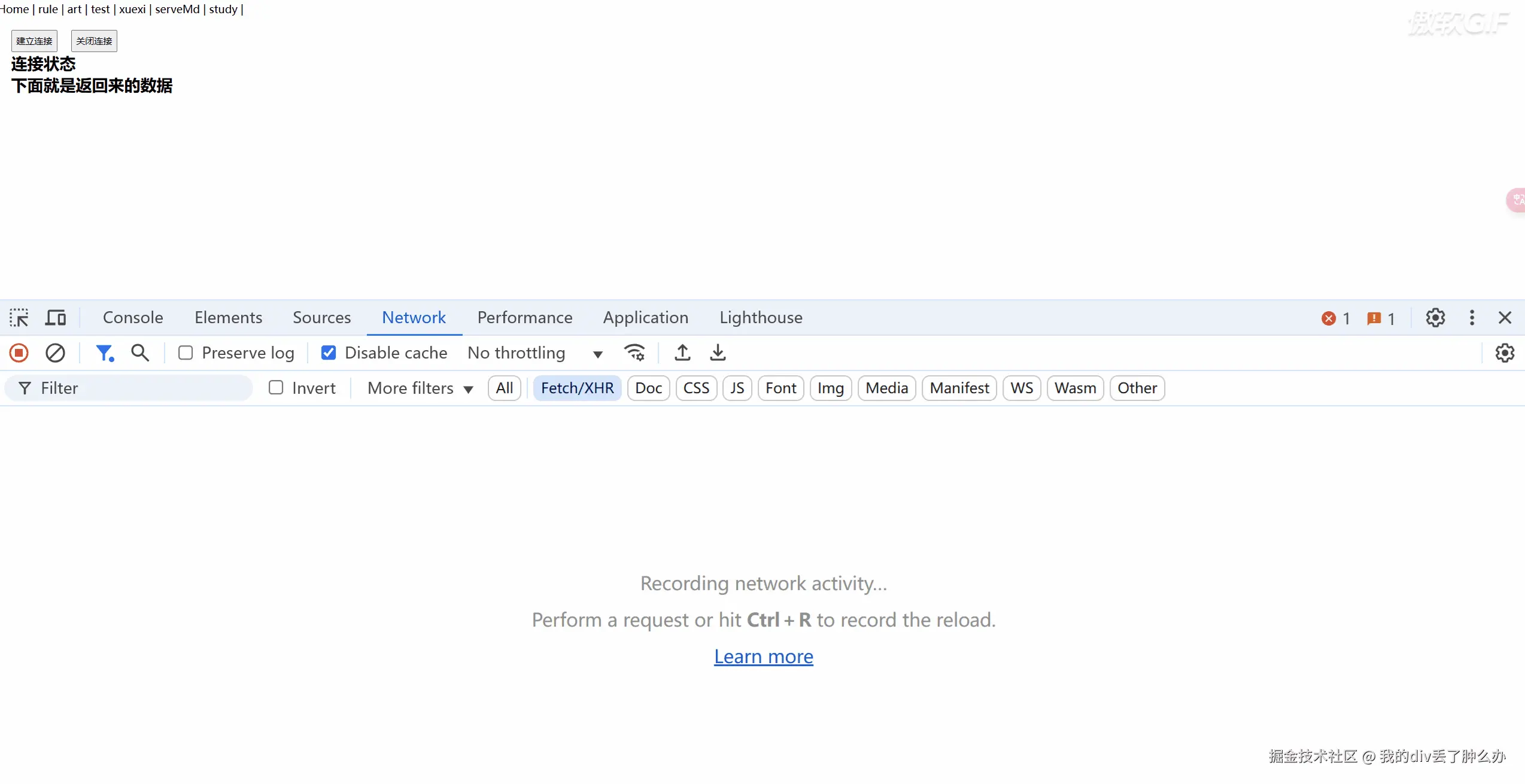Select the WS request type filter
This screenshot has height=784, width=1525.
click(x=1022, y=388)
